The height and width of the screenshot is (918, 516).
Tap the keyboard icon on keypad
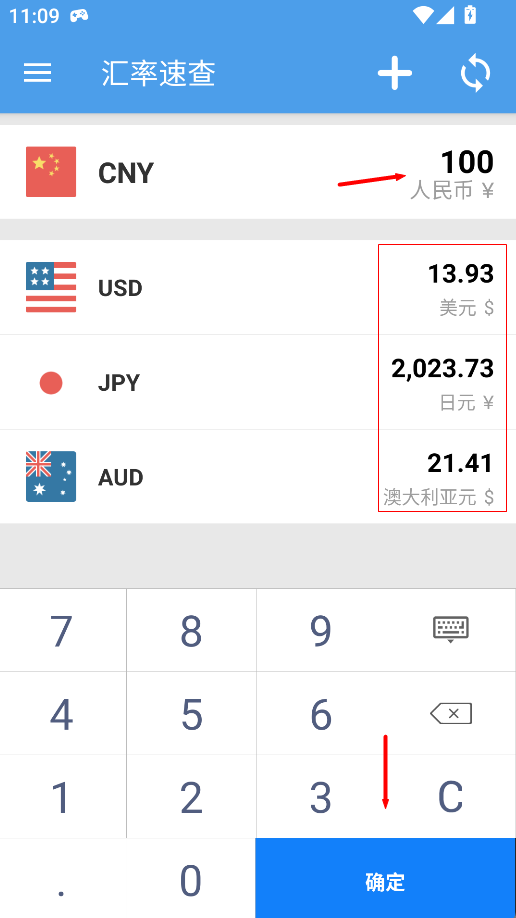450,629
